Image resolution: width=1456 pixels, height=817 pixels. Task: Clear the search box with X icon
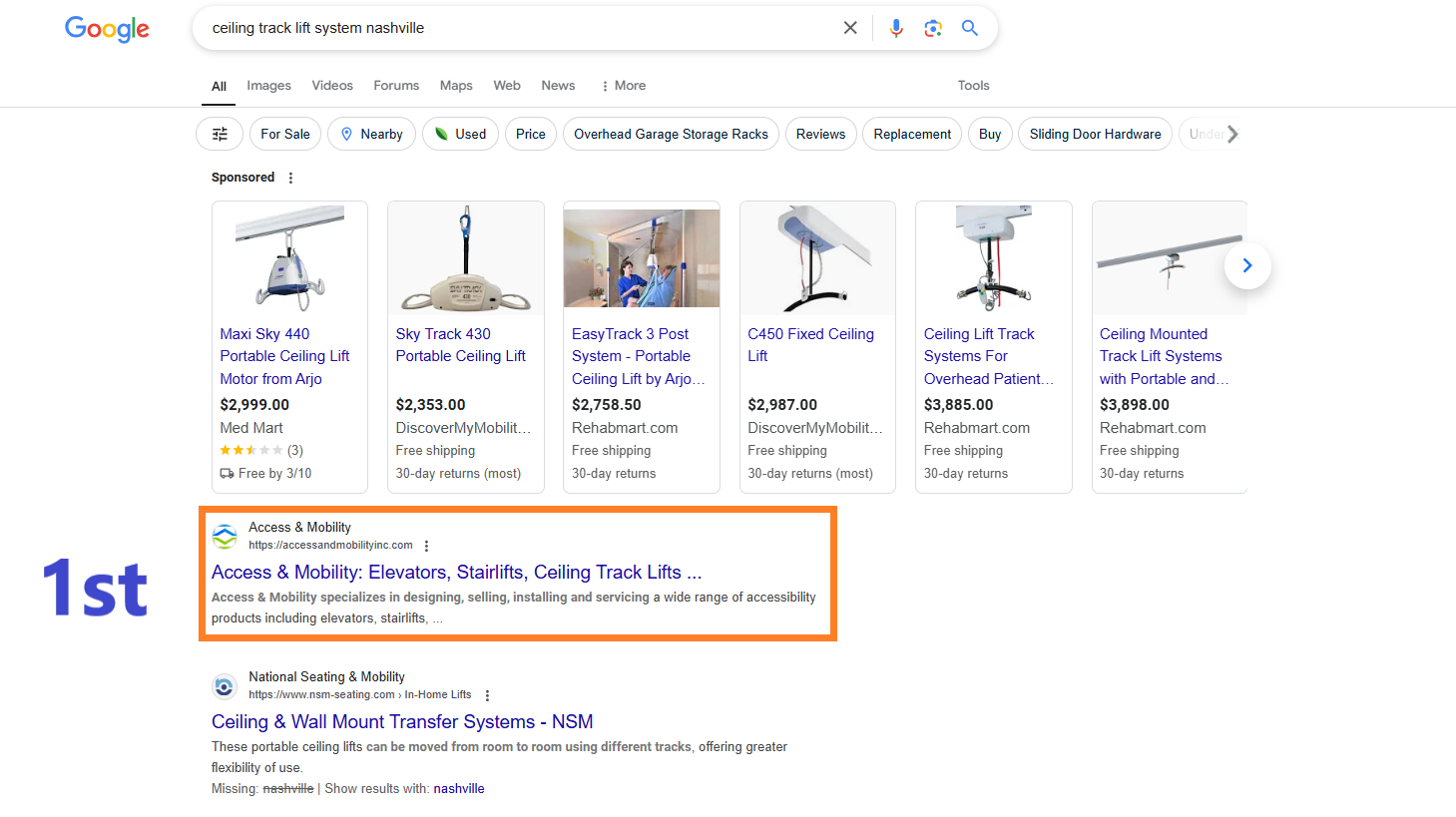pyautogui.click(x=850, y=28)
